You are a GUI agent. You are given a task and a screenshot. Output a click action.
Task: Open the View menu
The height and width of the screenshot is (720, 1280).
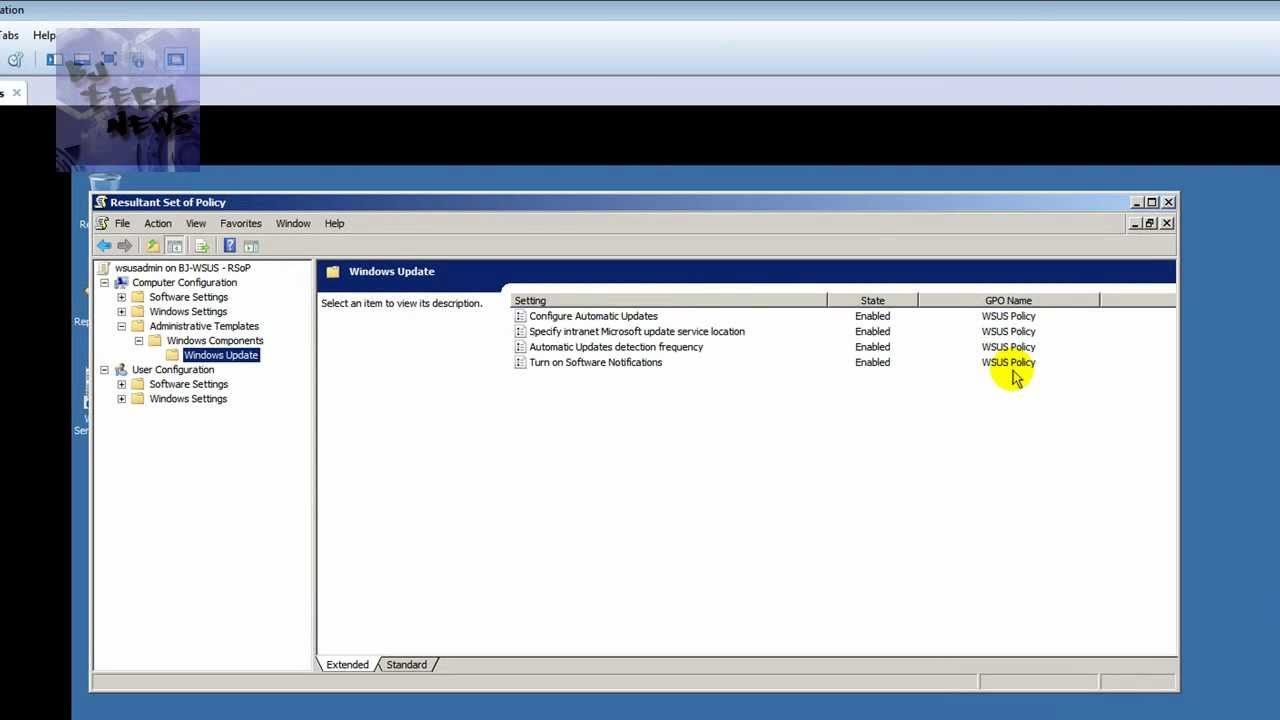196,223
